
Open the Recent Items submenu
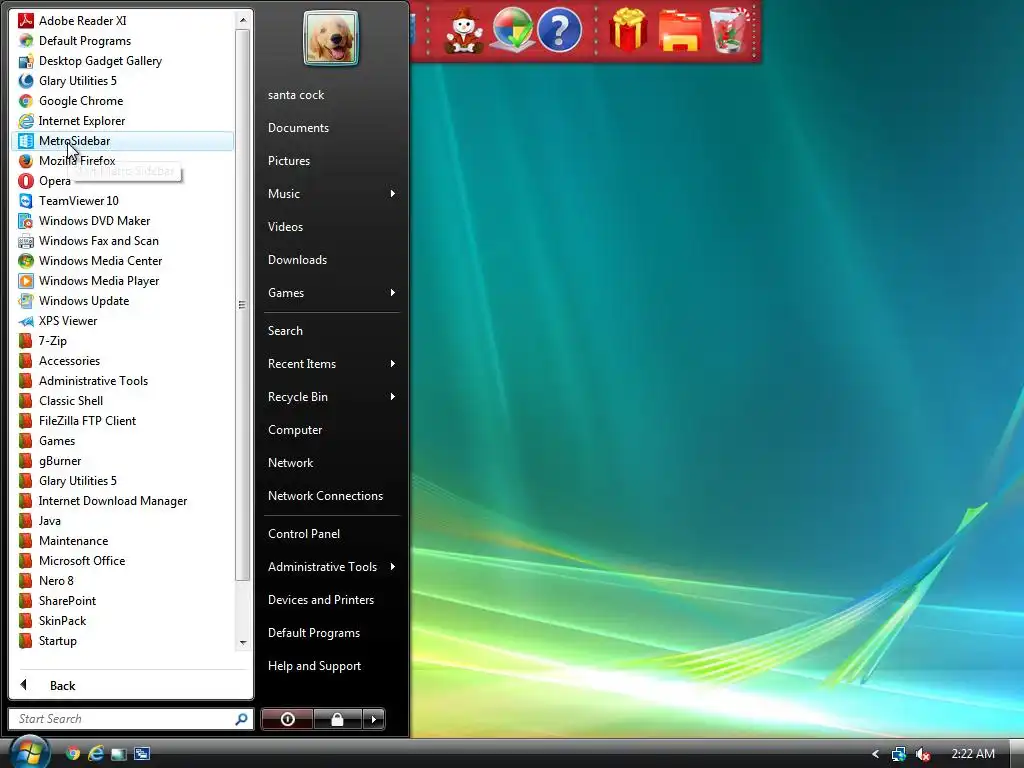pyautogui.click(x=332, y=364)
